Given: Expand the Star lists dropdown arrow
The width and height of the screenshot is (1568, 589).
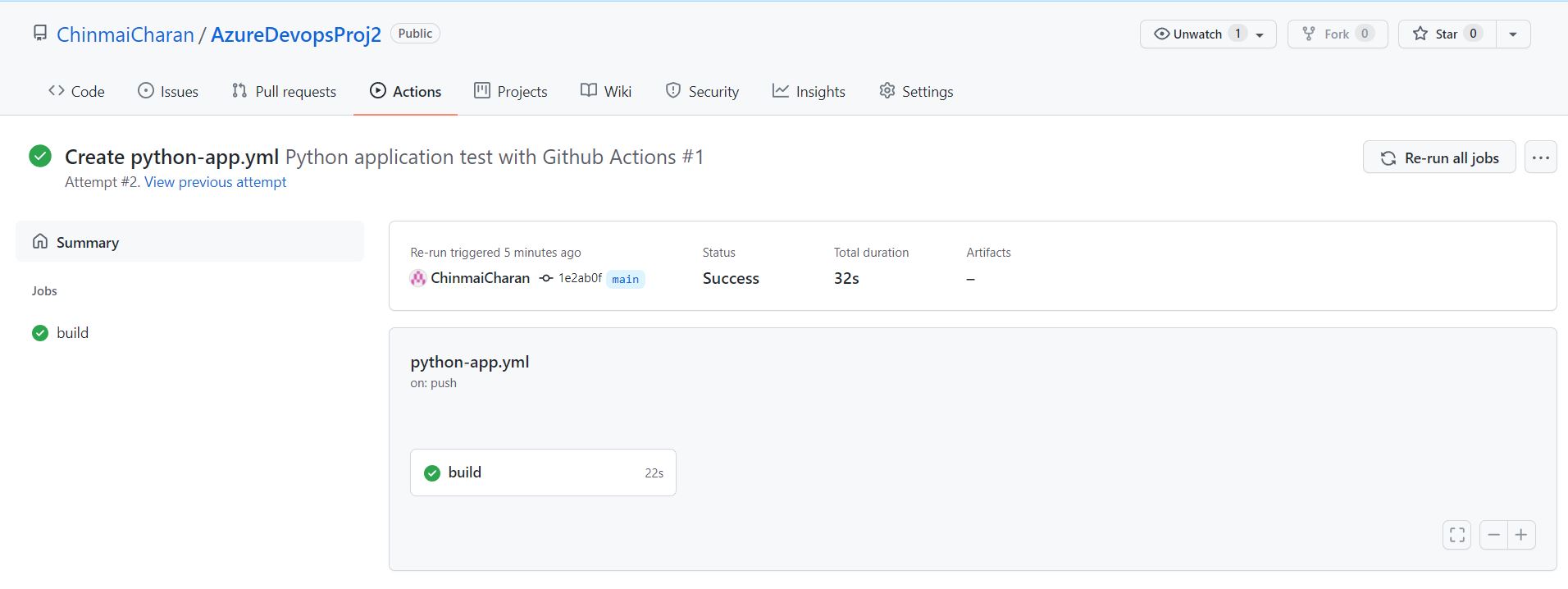Looking at the screenshot, I should point(1513,34).
